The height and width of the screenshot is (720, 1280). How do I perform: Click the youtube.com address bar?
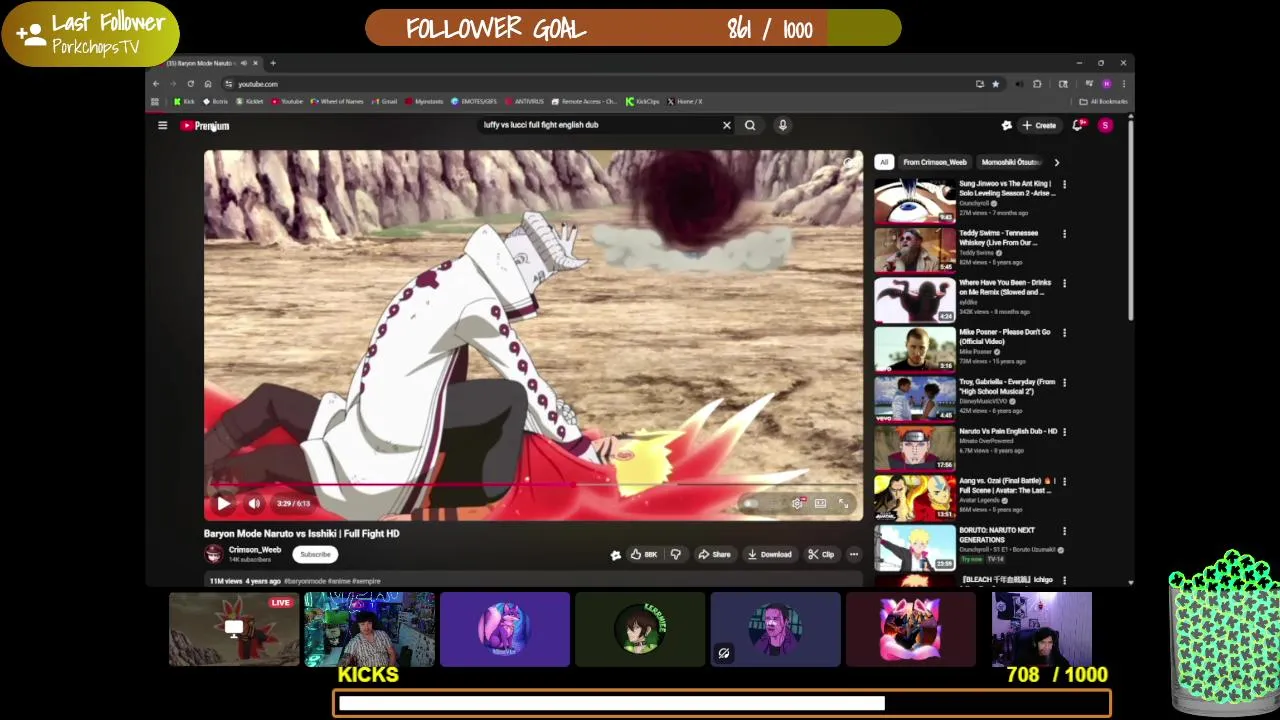tap(600, 84)
